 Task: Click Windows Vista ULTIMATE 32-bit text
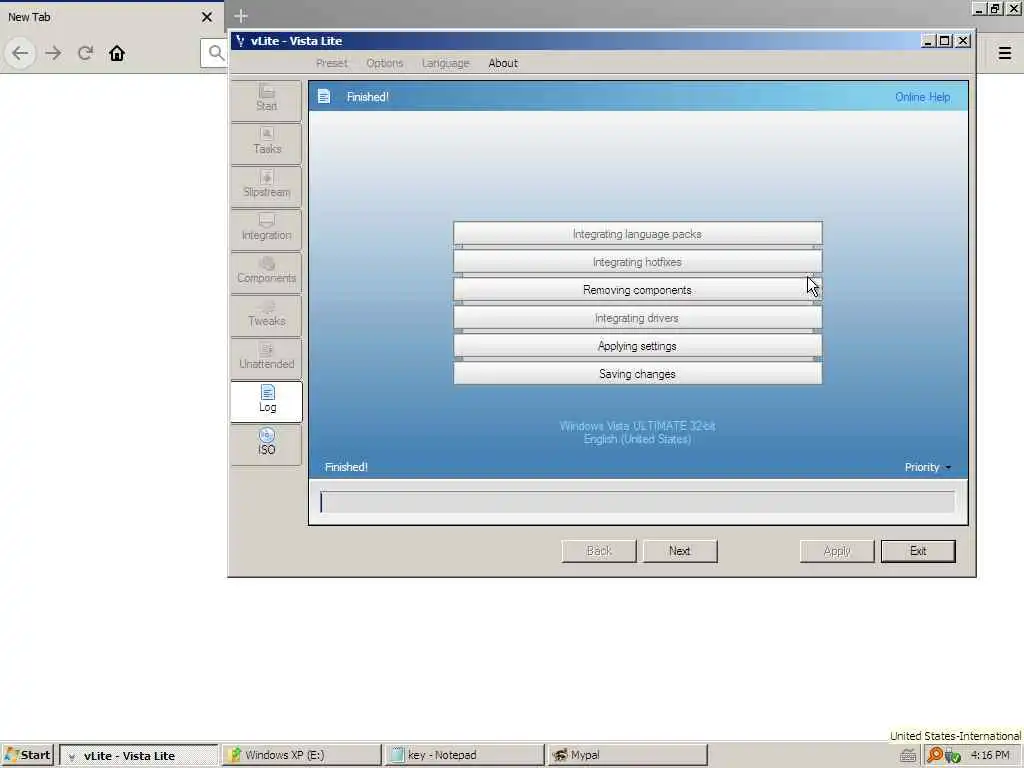tap(637, 426)
